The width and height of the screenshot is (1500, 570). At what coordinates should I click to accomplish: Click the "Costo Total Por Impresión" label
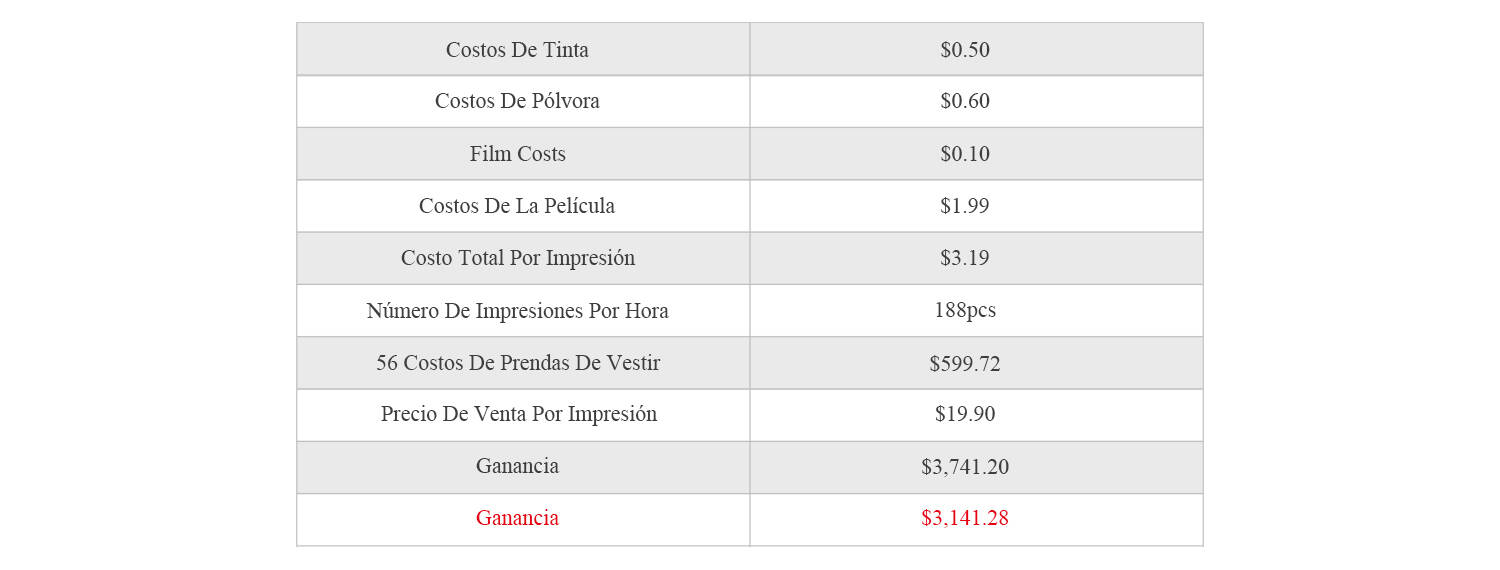(517, 258)
